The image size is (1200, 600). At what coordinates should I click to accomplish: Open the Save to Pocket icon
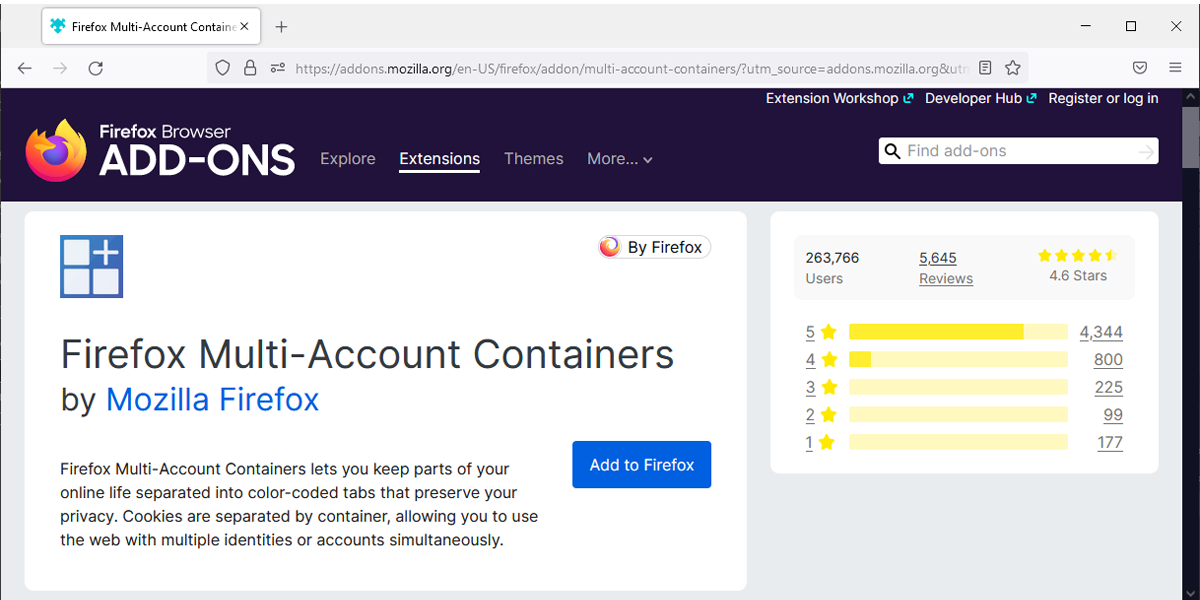coord(1139,68)
